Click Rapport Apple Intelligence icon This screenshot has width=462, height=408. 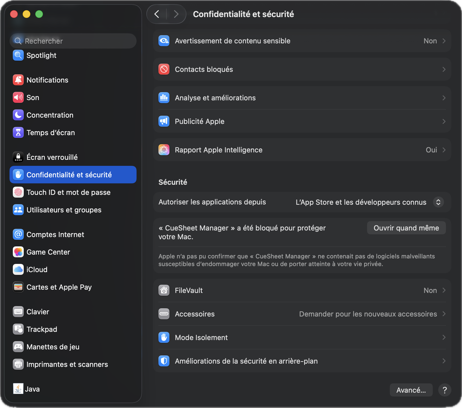[164, 150]
